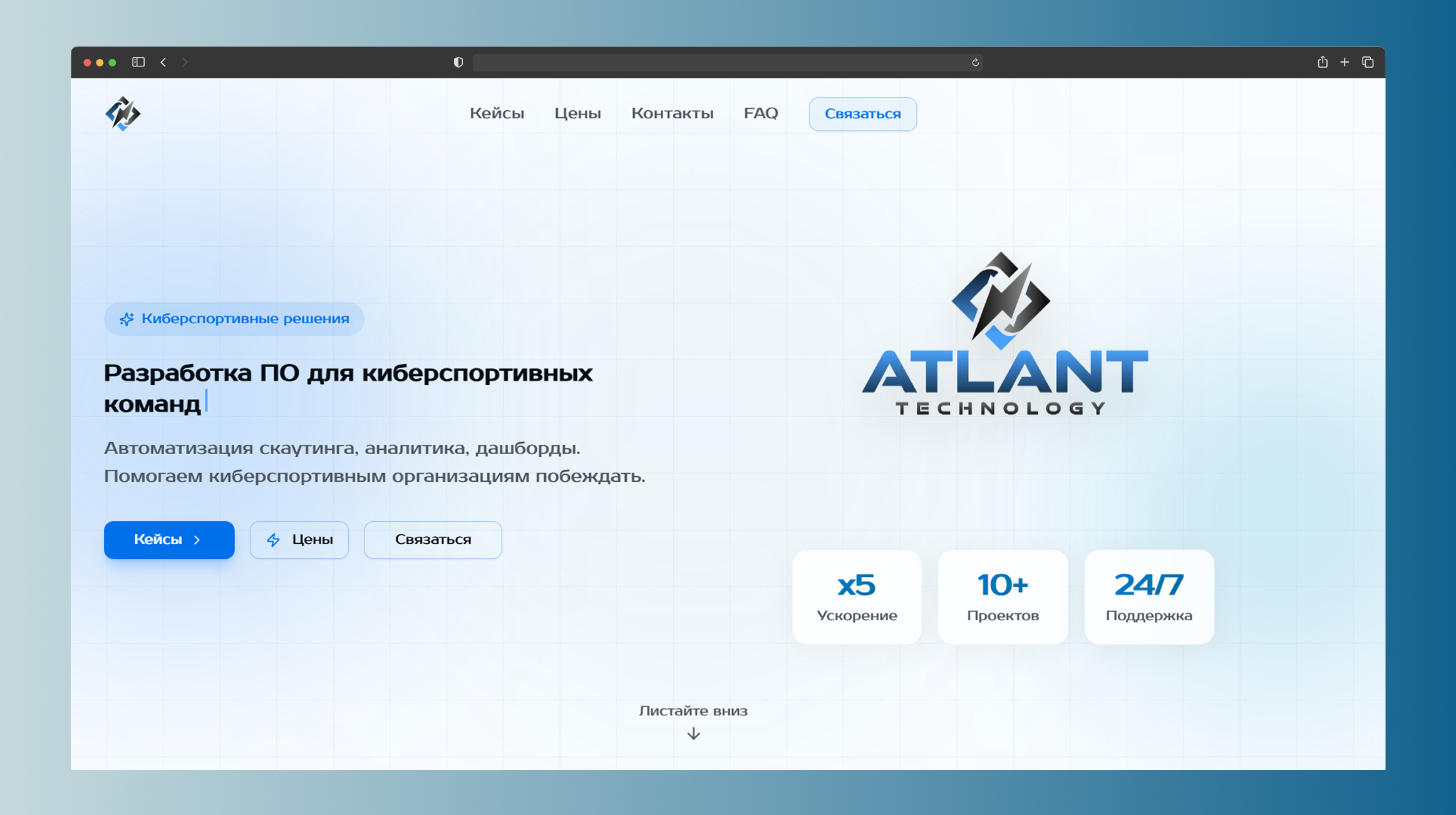This screenshot has width=1456, height=815.
Task: Click the Киберспортивные решения badge
Action: pyautogui.click(x=234, y=319)
